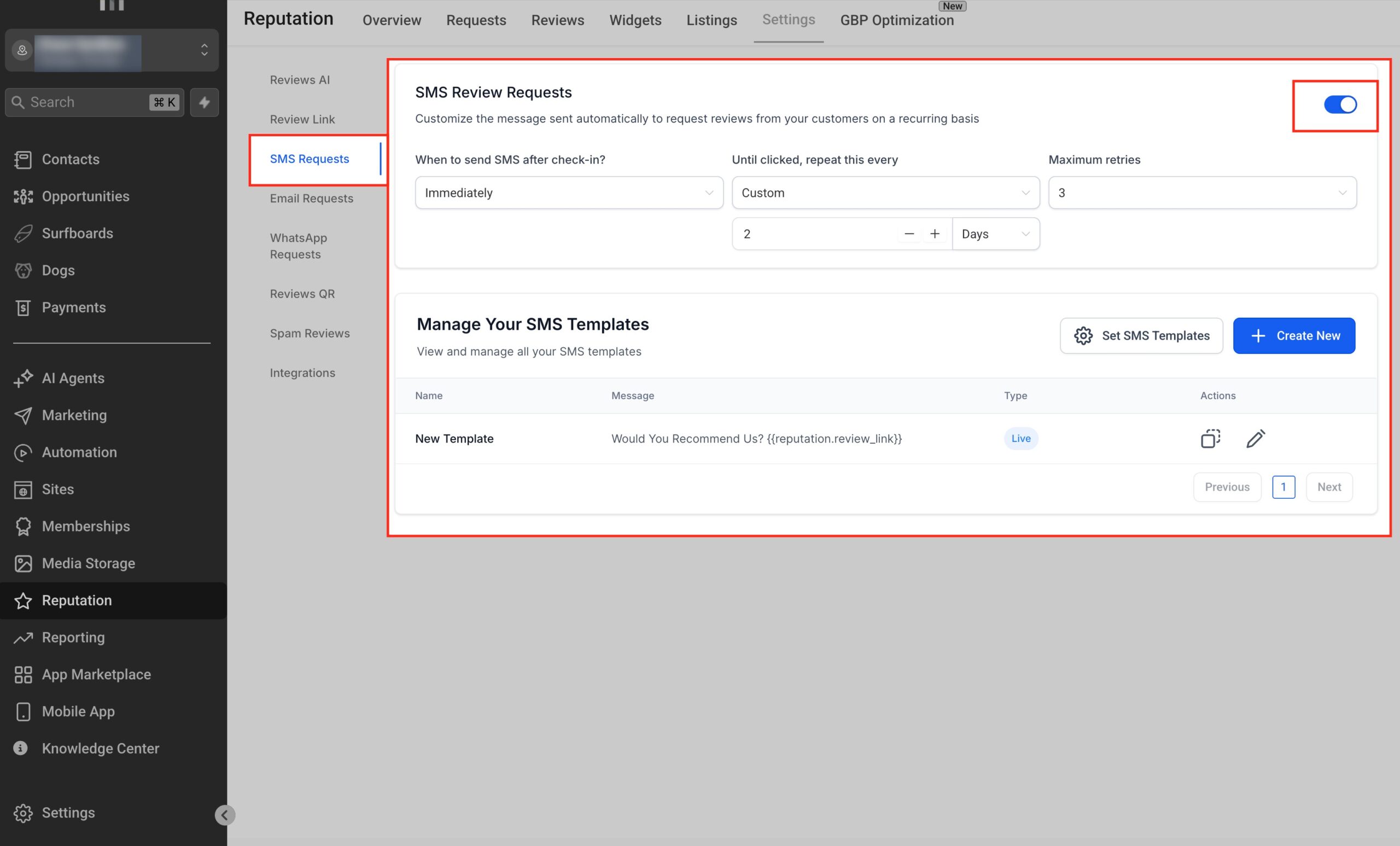Screen dimensions: 1400x846
Task: Open the Automation section in the sidebar
Action: [x=79, y=452]
